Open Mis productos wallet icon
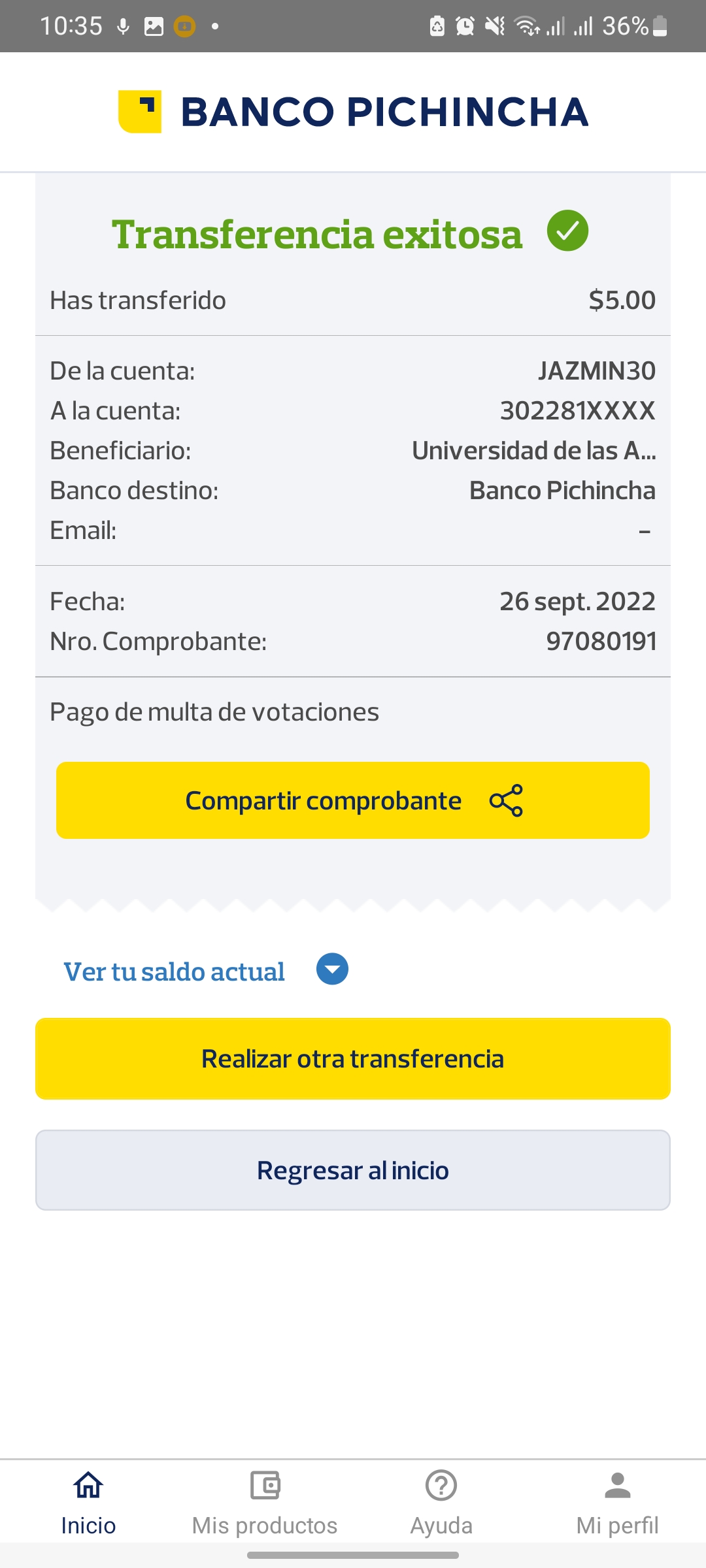This screenshot has width=706, height=1568. pyautogui.click(x=265, y=1485)
